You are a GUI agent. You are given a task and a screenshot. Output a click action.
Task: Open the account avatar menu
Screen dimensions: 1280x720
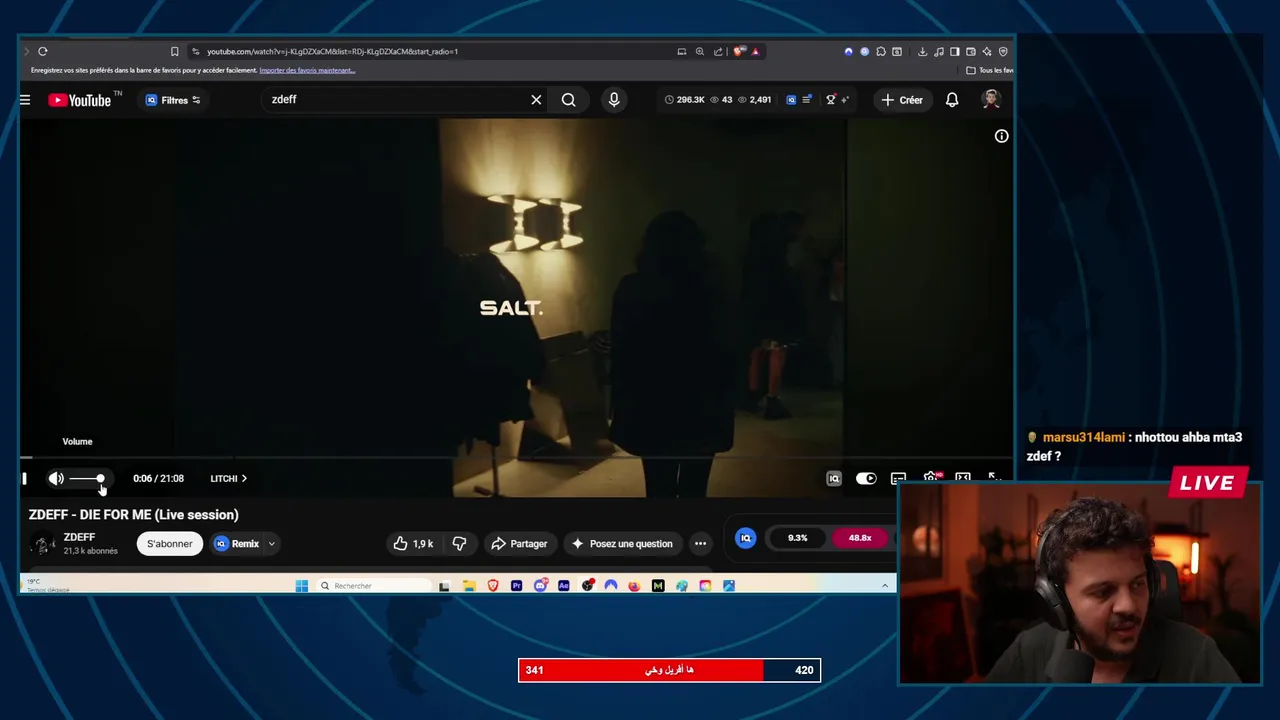991,100
